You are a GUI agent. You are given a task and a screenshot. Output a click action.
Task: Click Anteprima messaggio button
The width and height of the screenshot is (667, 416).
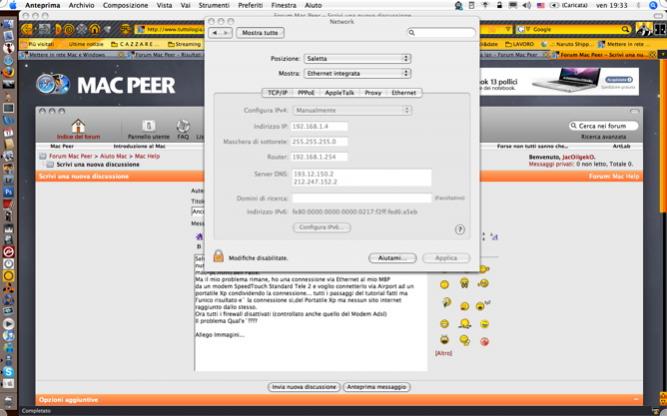tap(376, 387)
